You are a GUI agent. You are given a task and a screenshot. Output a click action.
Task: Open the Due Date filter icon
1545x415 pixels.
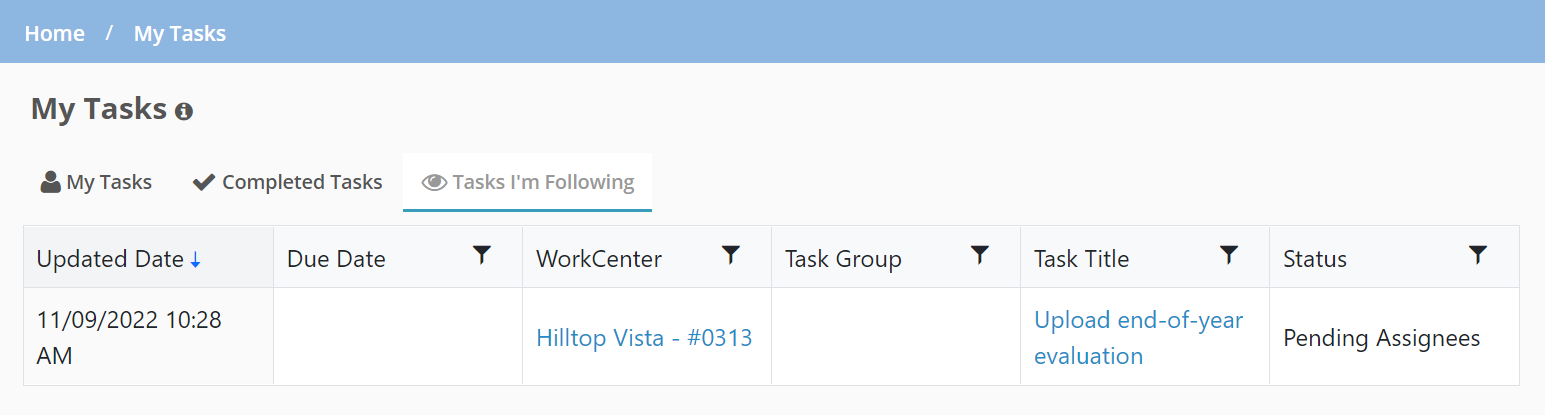(x=482, y=256)
